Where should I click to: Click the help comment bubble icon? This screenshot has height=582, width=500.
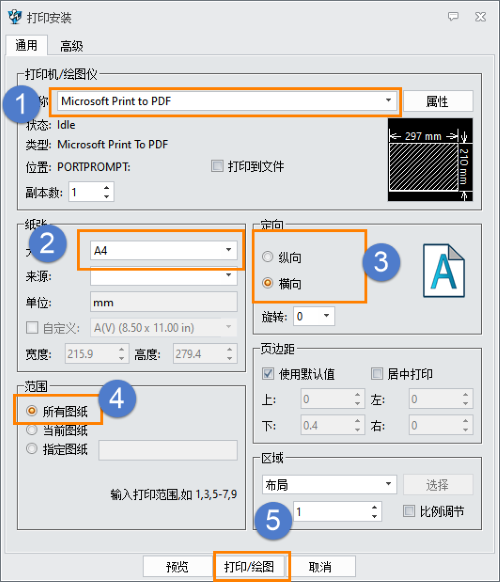[453, 17]
